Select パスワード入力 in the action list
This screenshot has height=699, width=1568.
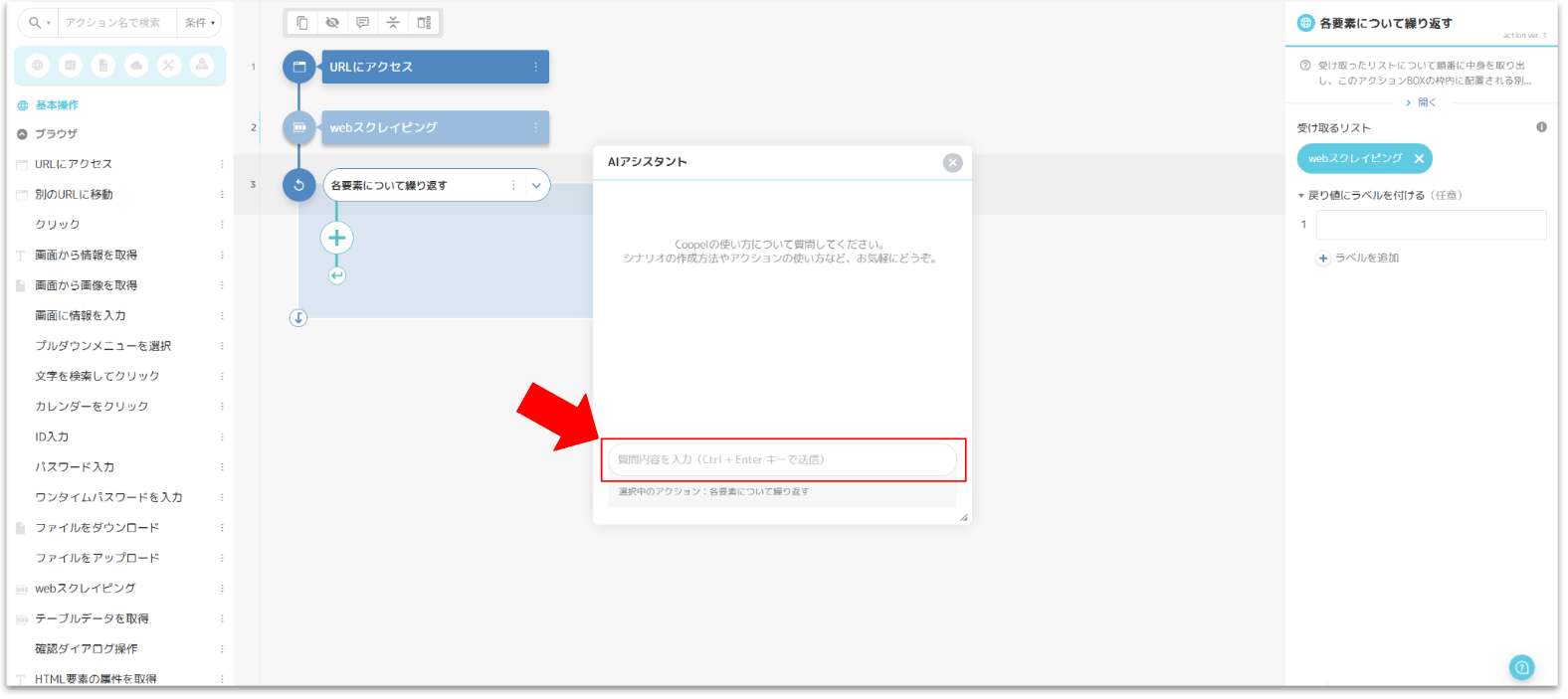[x=75, y=467]
